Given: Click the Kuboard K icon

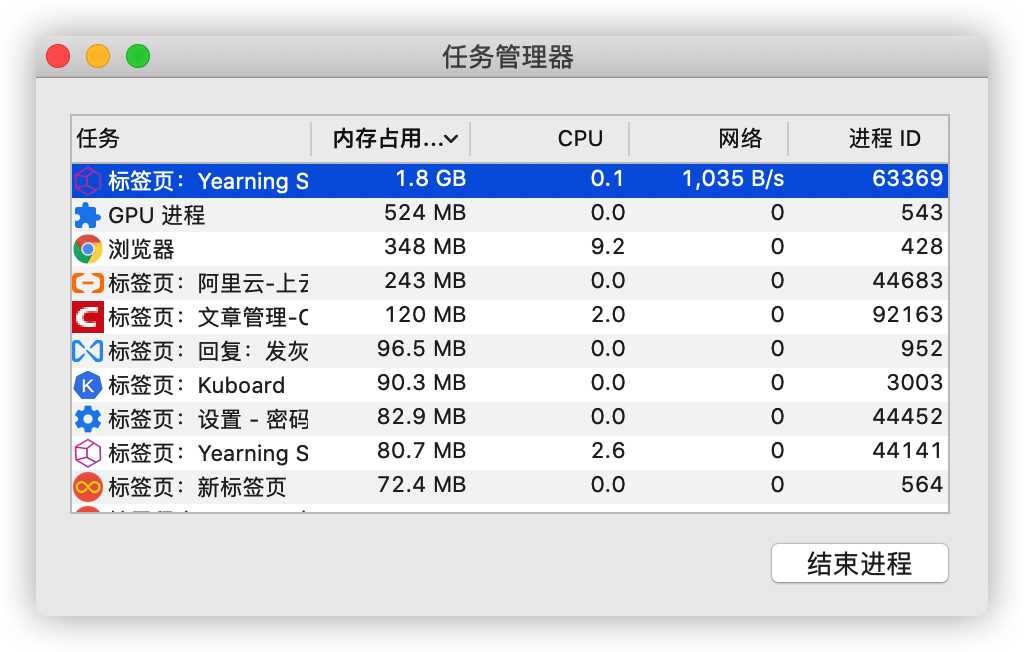Looking at the screenshot, I should point(88,385).
